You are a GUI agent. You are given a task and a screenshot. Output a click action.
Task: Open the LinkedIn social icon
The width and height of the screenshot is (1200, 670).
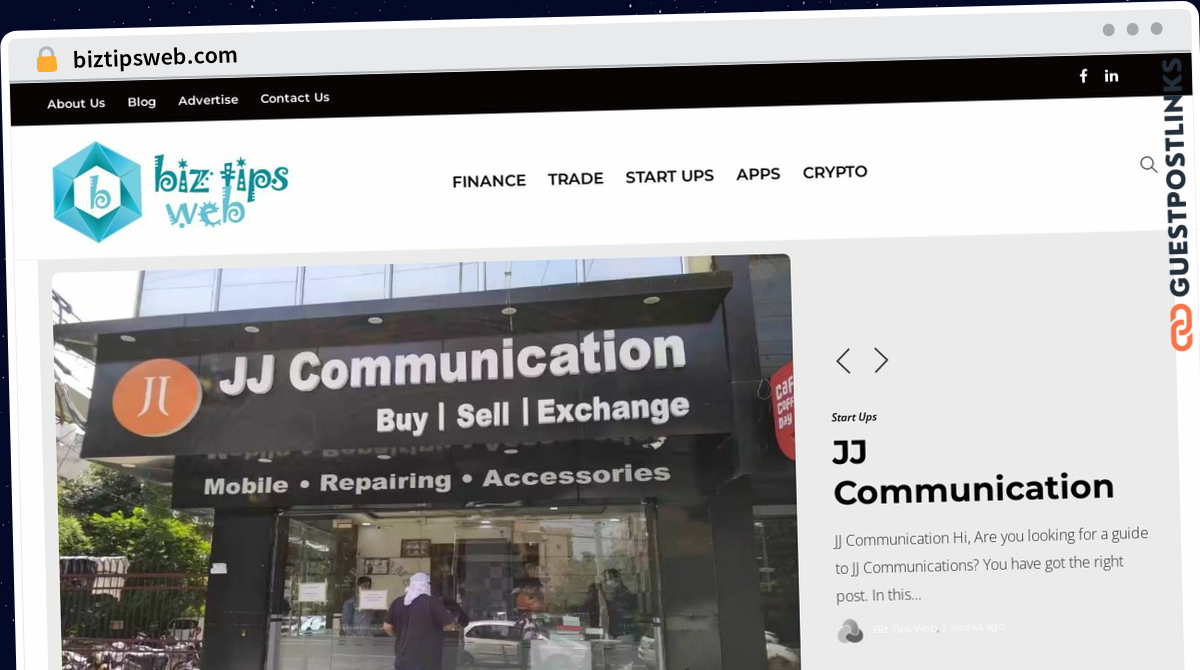point(1111,76)
